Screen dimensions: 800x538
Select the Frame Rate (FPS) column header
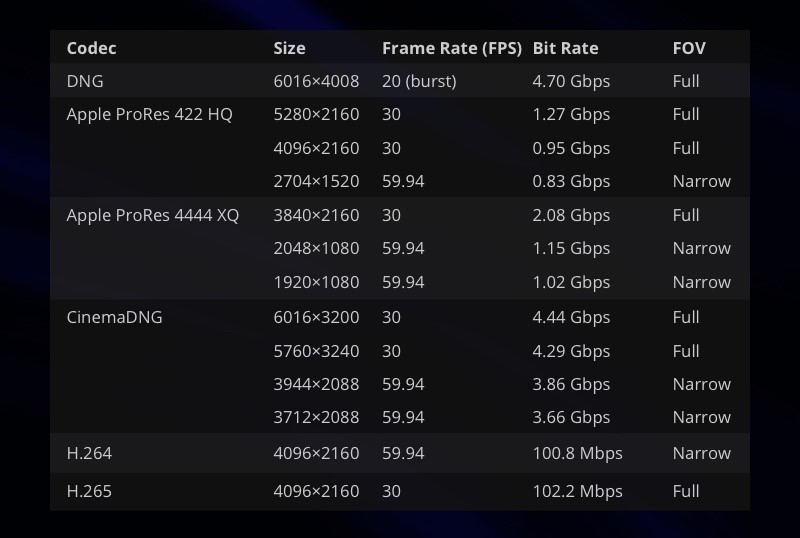coord(452,48)
